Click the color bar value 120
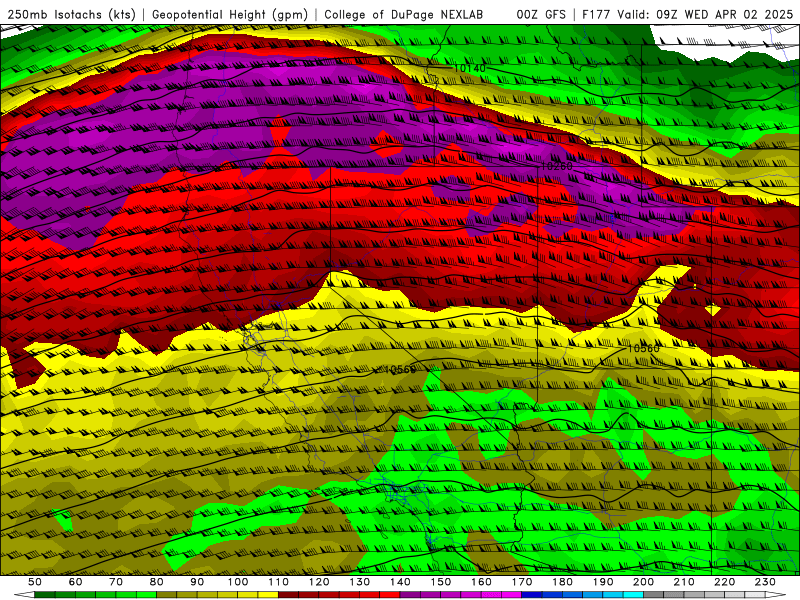This screenshot has height=600, width=800. tap(319, 582)
